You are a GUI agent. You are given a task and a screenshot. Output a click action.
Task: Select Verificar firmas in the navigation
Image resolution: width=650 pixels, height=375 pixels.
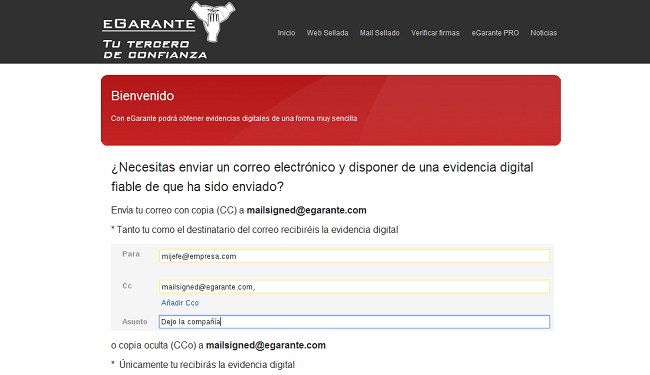(435, 33)
